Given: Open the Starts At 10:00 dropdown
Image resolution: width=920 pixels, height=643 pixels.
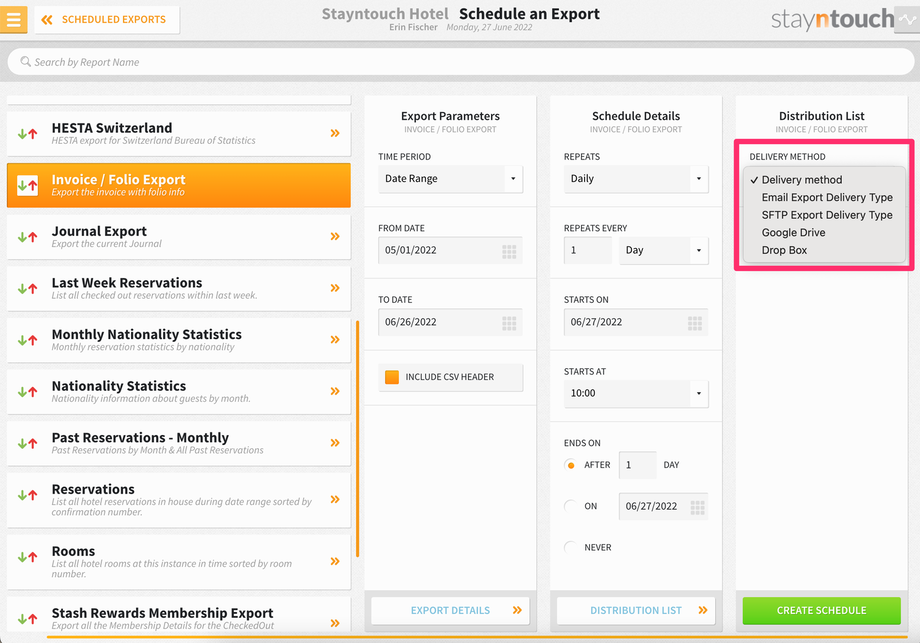Looking at the screenshot, I should (636, 394).
